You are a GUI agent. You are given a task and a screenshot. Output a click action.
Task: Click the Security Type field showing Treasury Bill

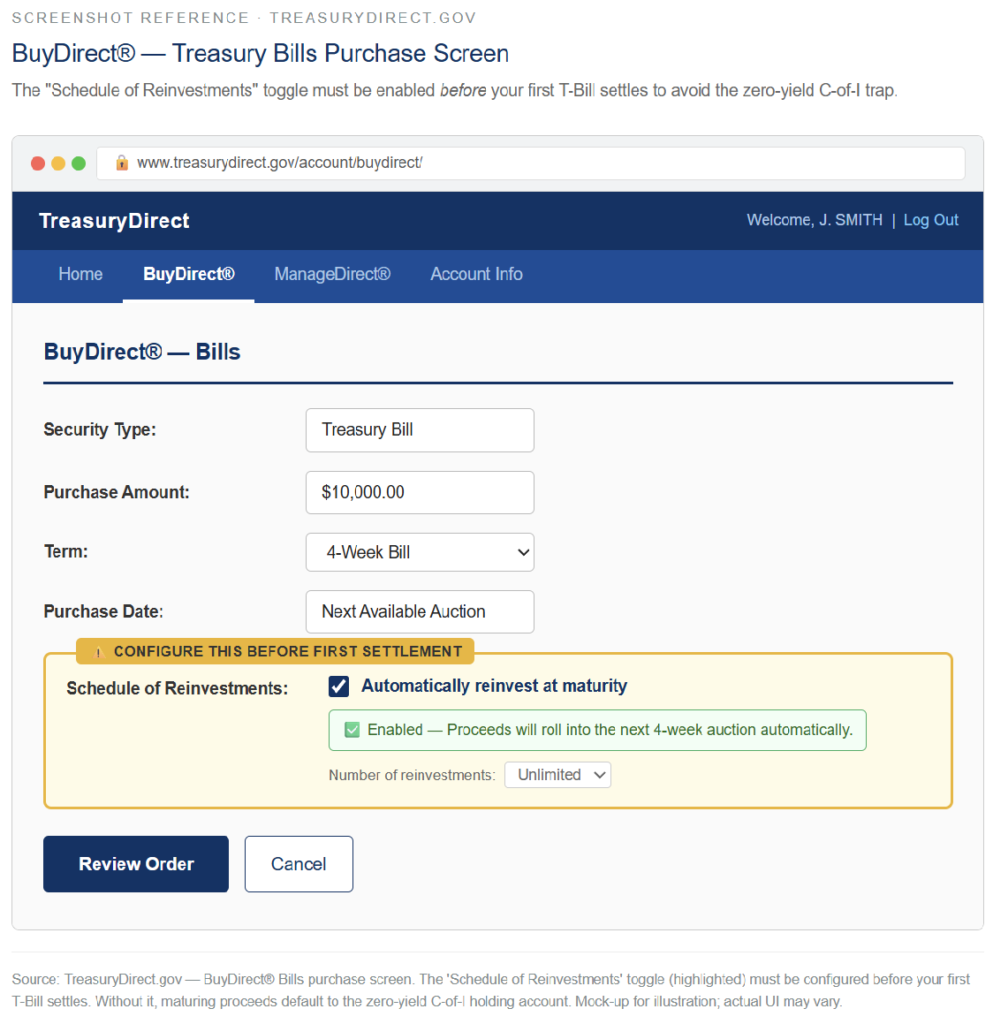pyautogui.click(x=419, y=430)
